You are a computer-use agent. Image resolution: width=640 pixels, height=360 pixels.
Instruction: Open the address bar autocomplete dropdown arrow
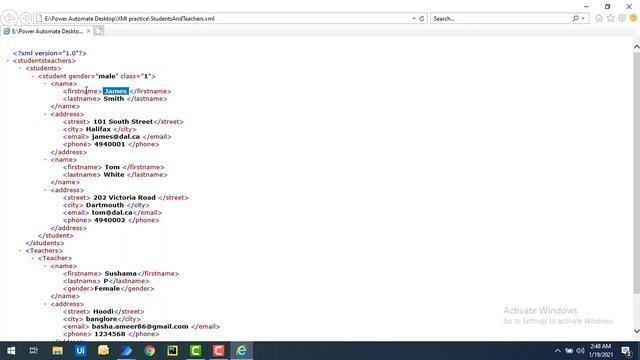[414, 18]
